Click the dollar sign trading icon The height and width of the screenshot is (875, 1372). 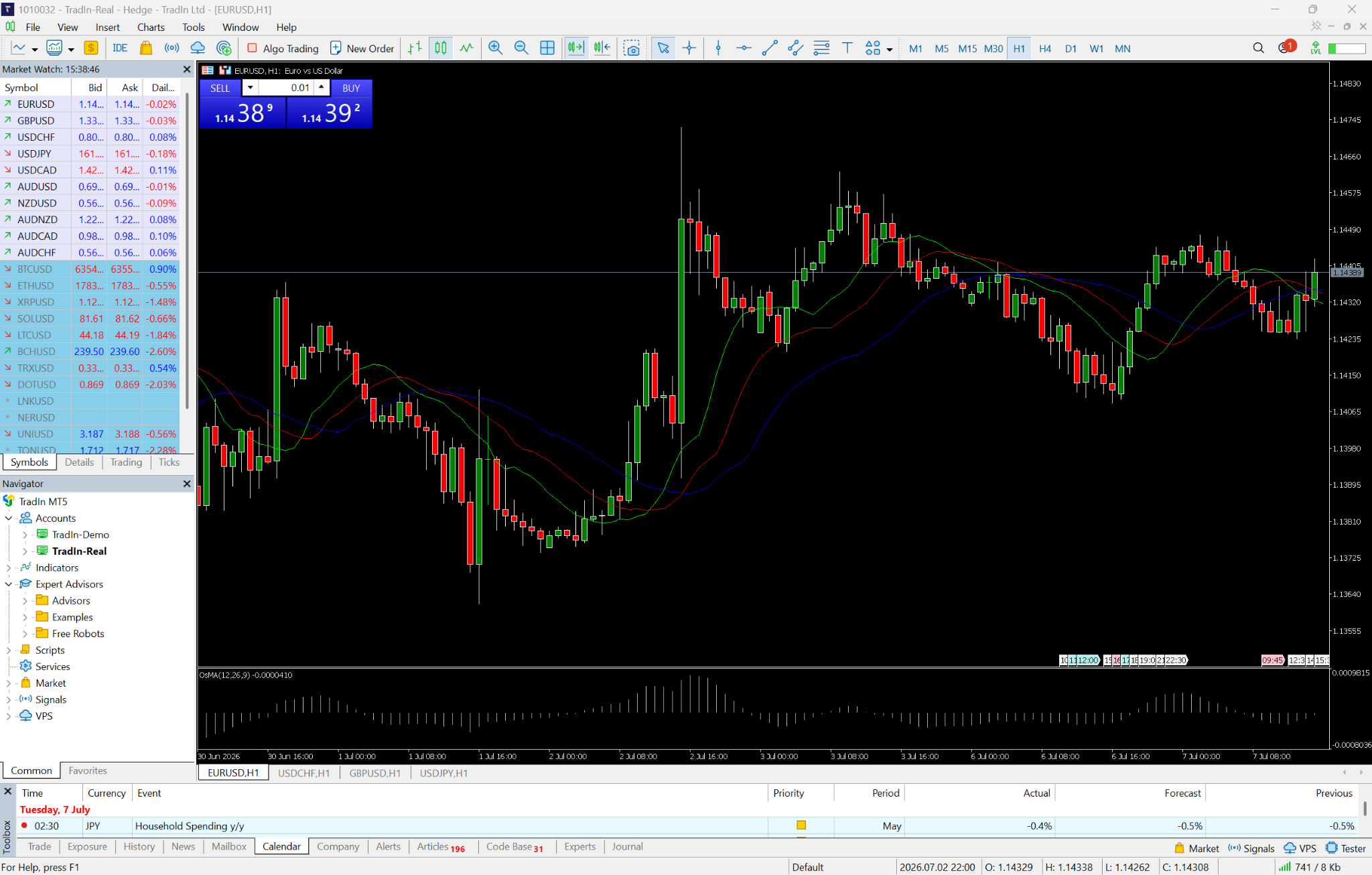[91, 48]
